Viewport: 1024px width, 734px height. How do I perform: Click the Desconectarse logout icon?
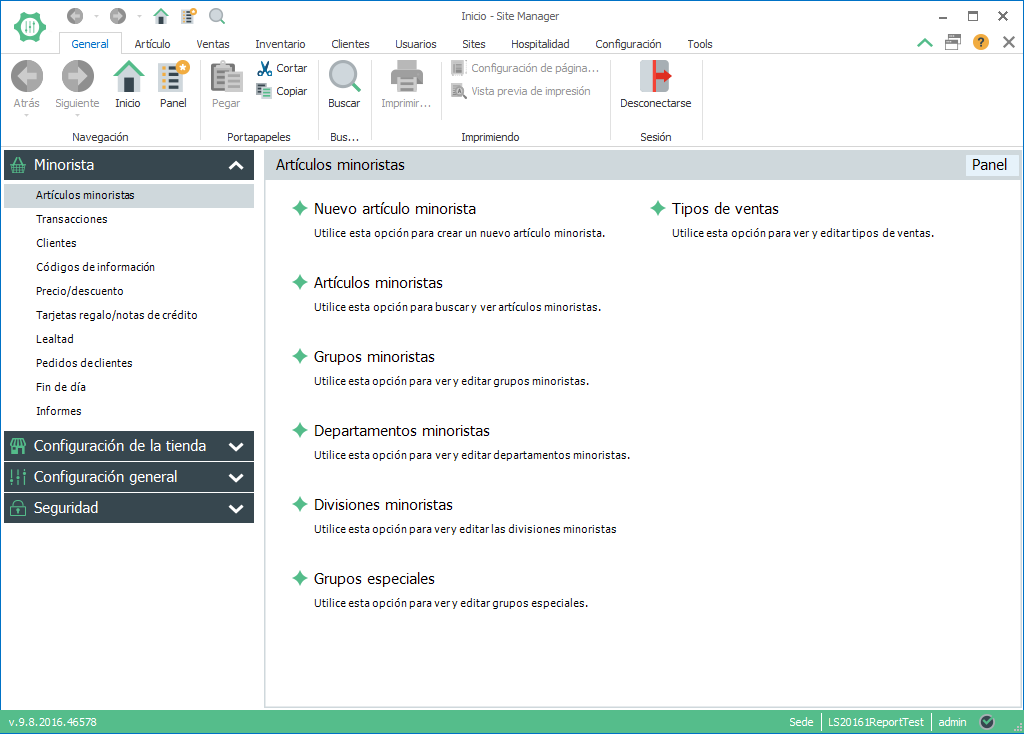(x=655, y=78)
